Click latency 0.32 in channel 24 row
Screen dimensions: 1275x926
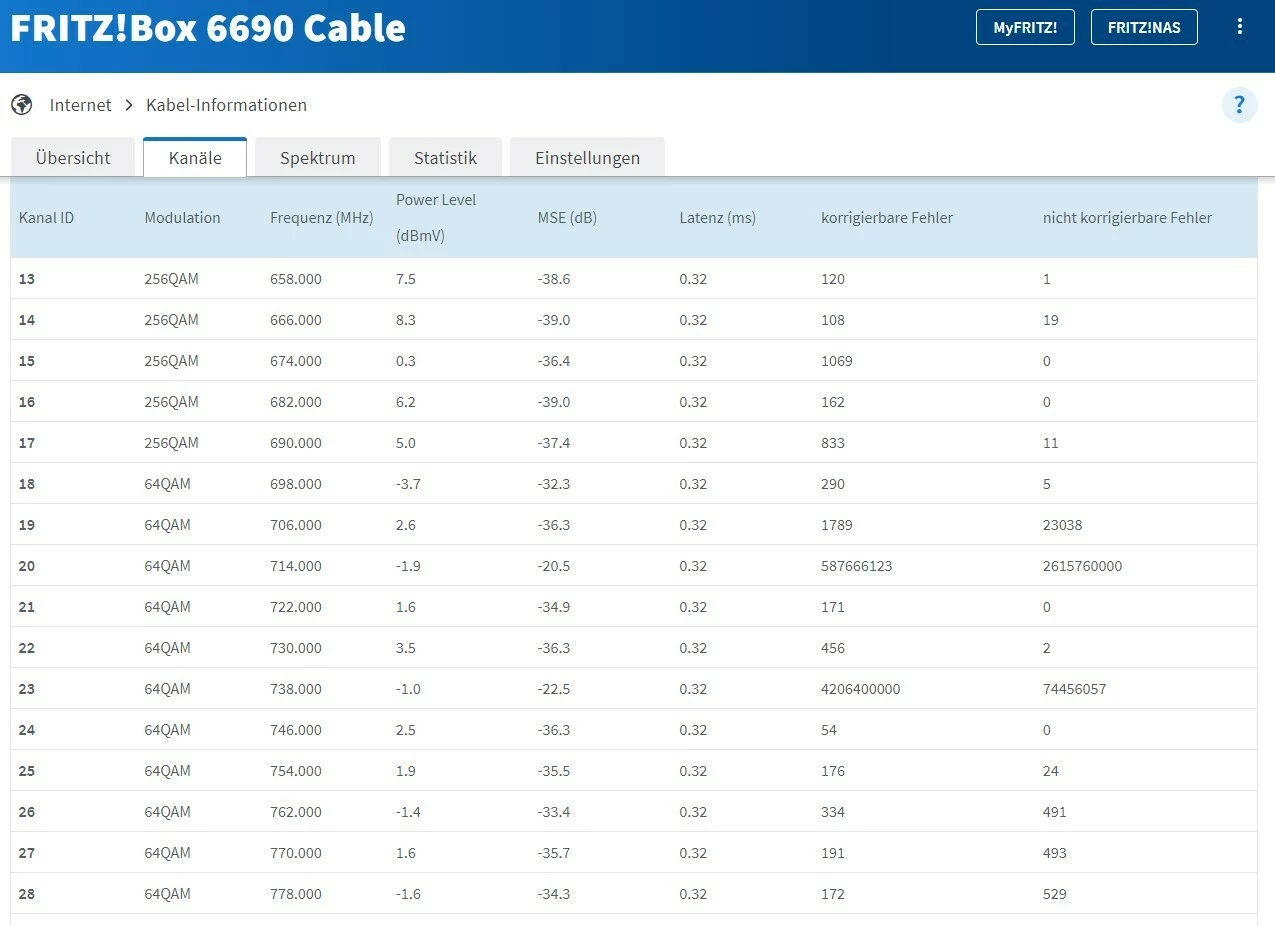tap(693, 730)
